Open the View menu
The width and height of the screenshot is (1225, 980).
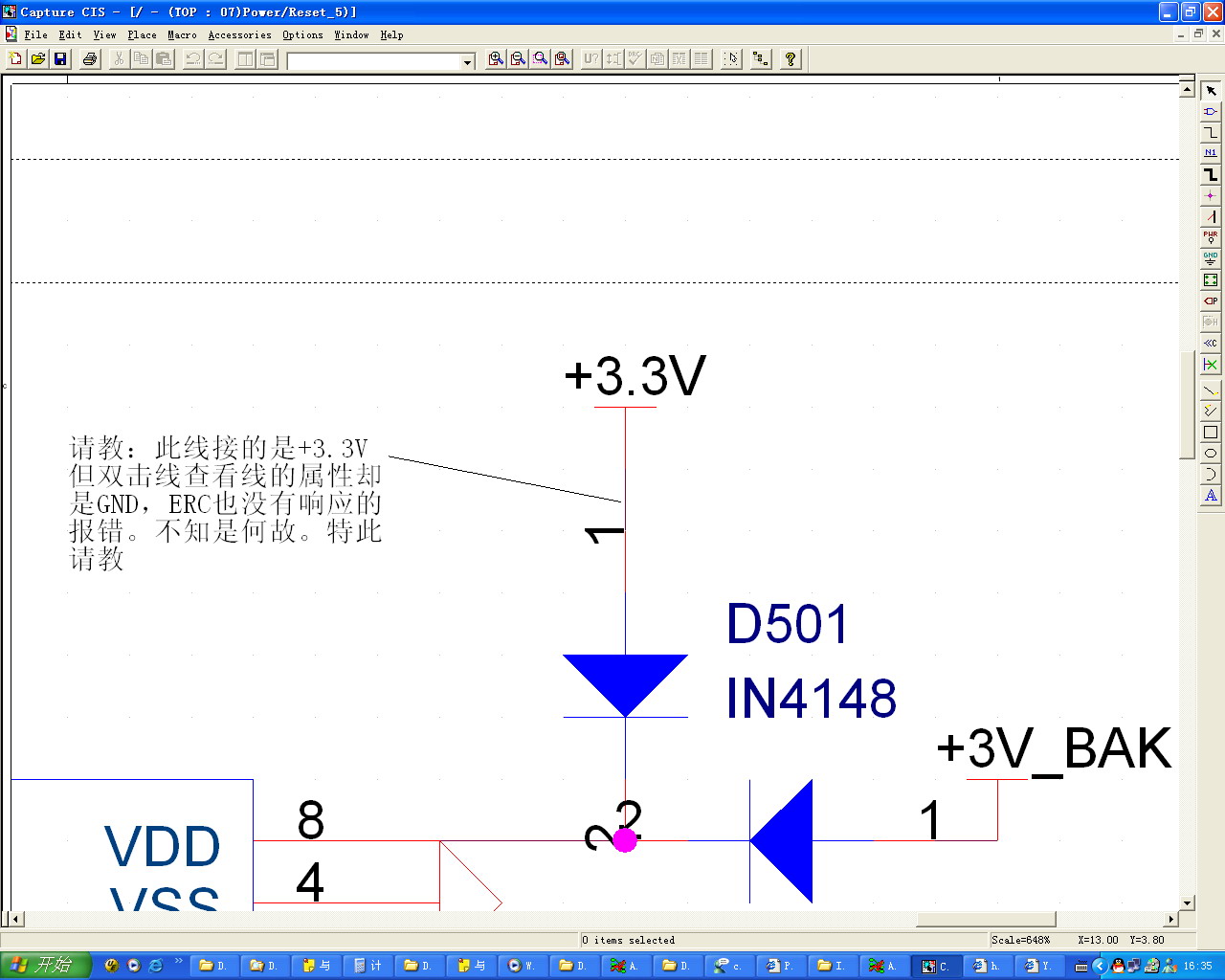tap(104, 34)
